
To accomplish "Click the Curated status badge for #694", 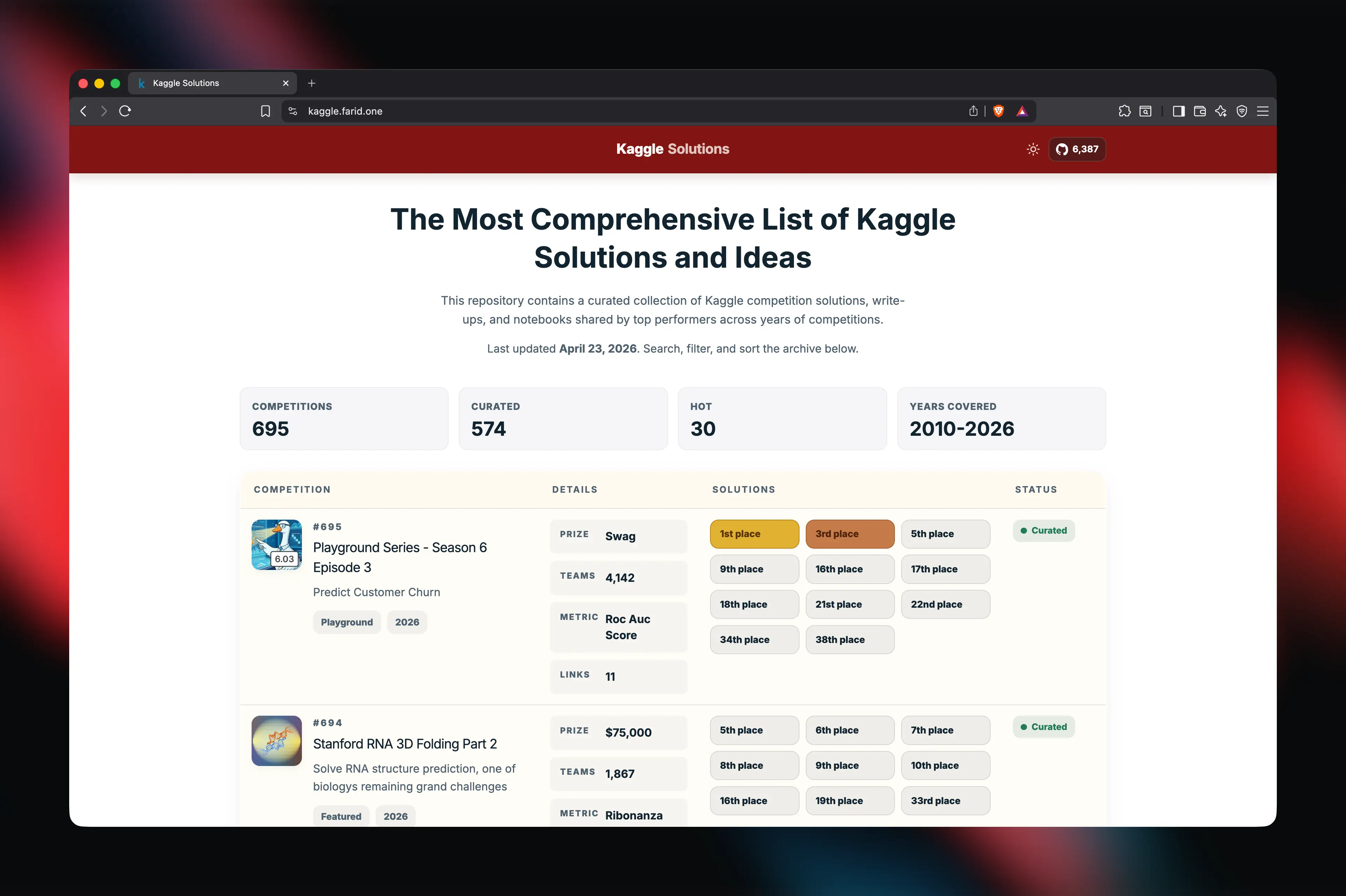I will pos(1044,727).
